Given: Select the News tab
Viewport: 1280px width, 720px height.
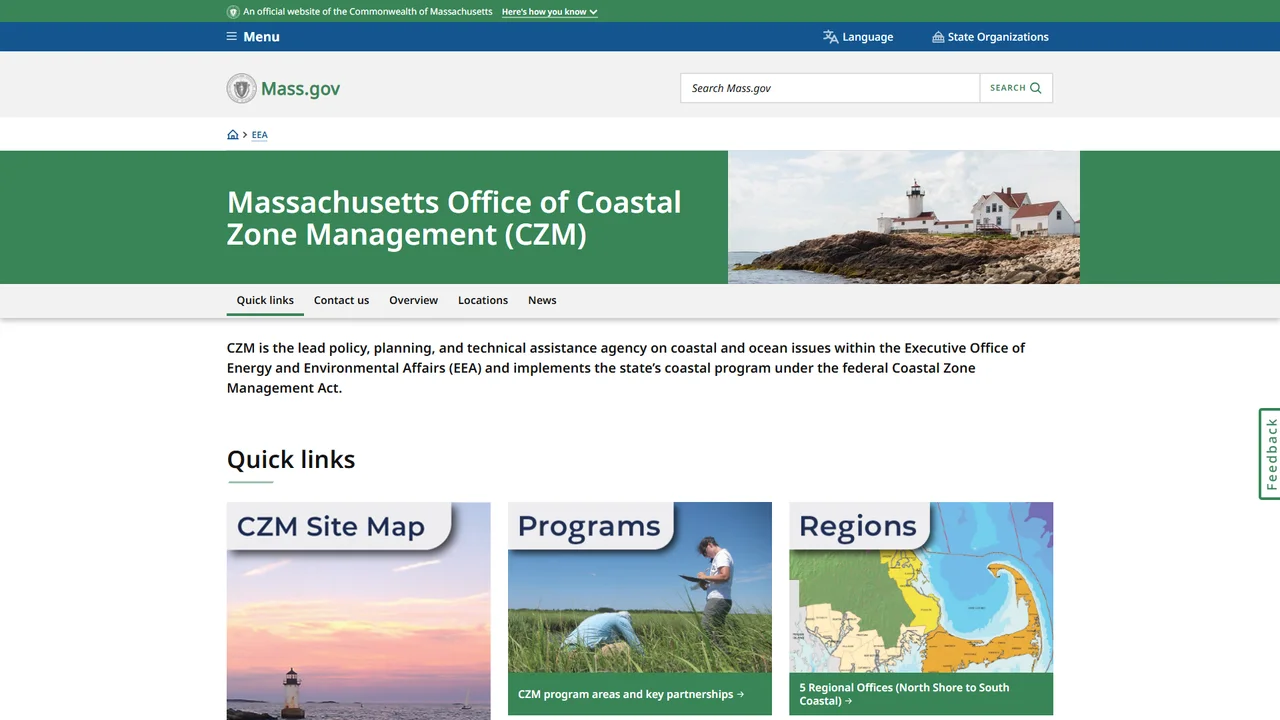Looking at the screenshot, I should click(x=542, y=300).
